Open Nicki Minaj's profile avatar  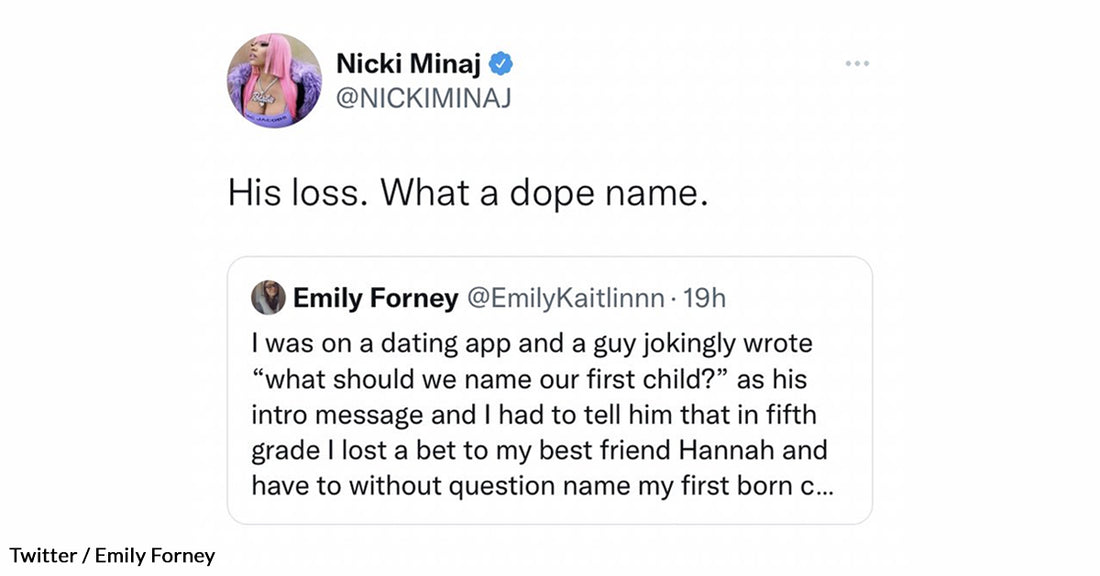tap(275, 80)
